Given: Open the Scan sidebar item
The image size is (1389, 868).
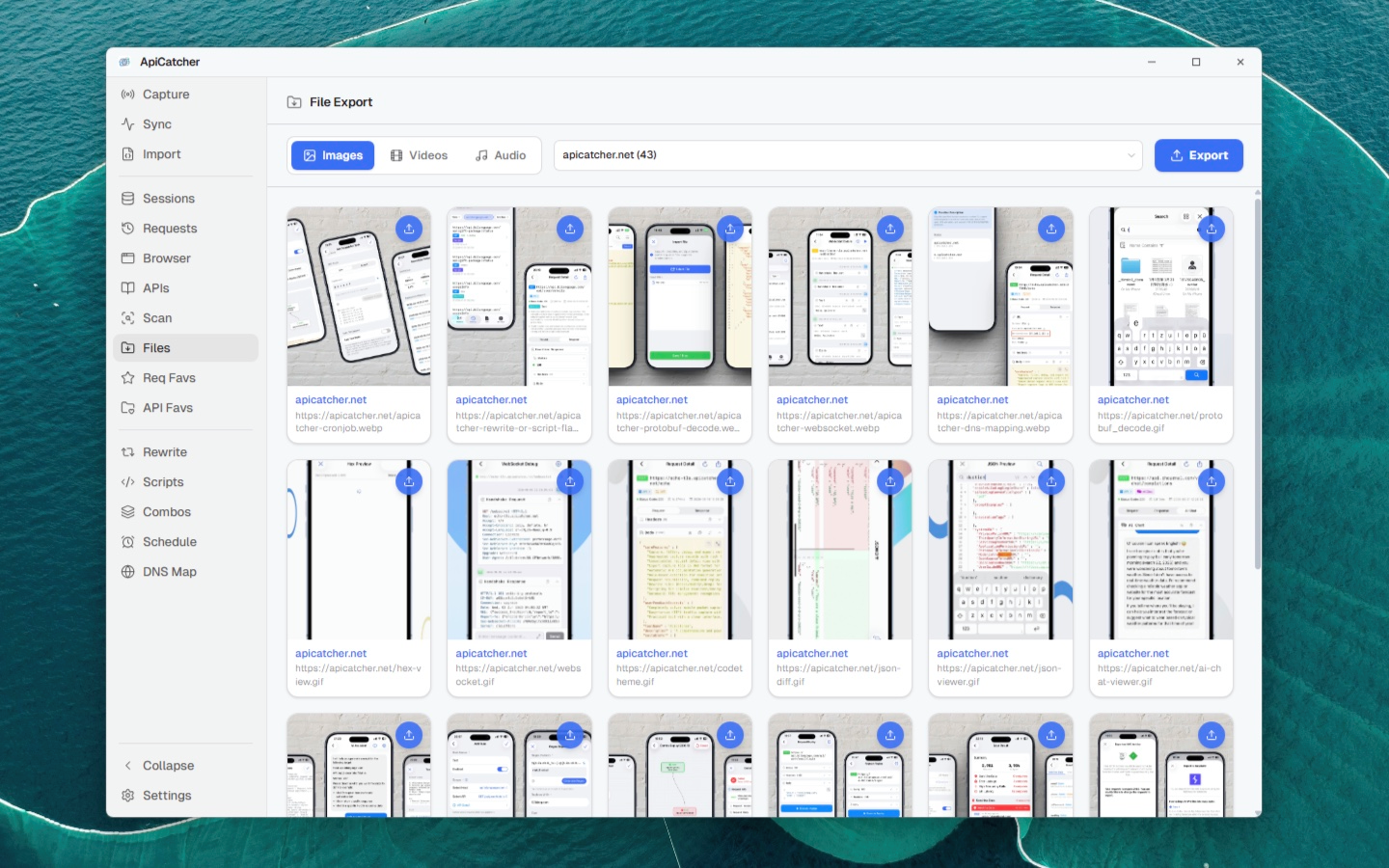Looking at the screenshot, I should 186,318.
